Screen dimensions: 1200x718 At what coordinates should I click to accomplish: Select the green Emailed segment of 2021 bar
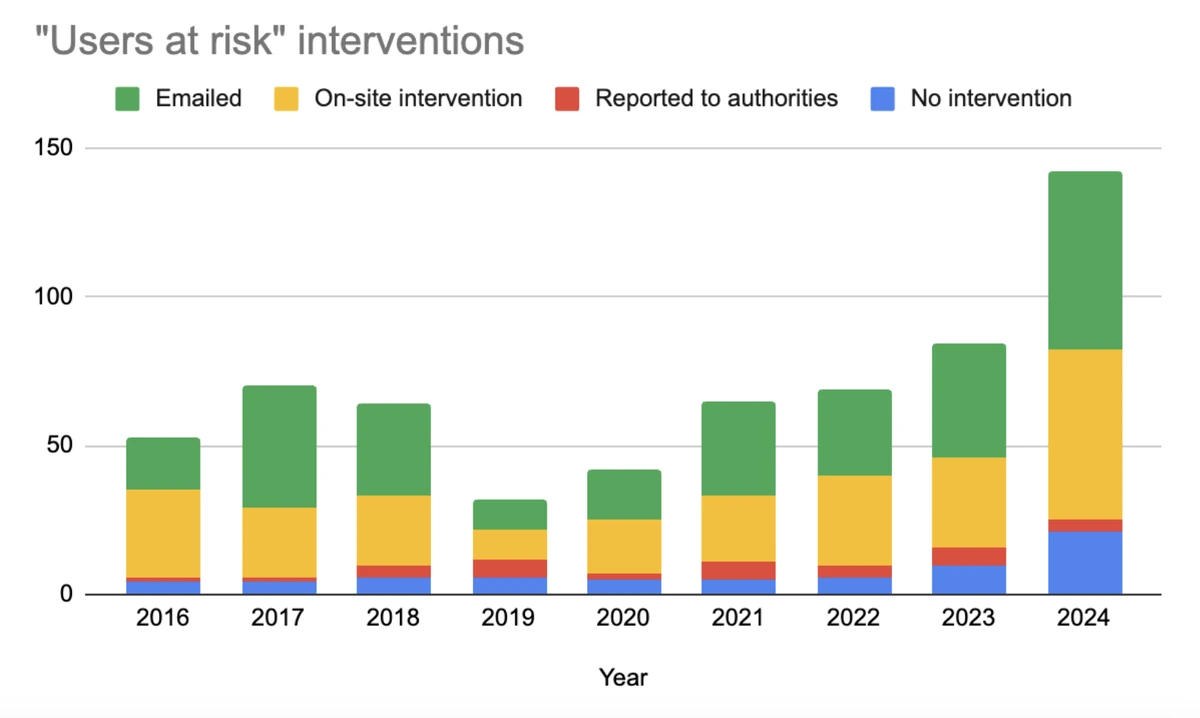(738, 448)
